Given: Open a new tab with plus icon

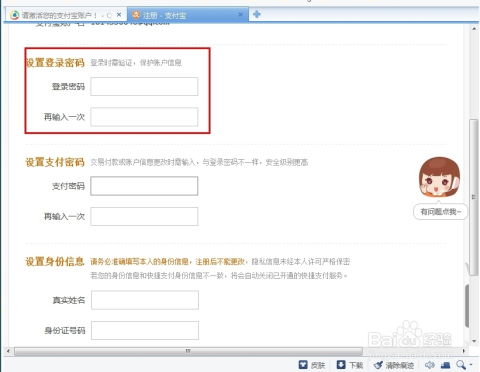Looking at the screenshot, I should (257, 14).
